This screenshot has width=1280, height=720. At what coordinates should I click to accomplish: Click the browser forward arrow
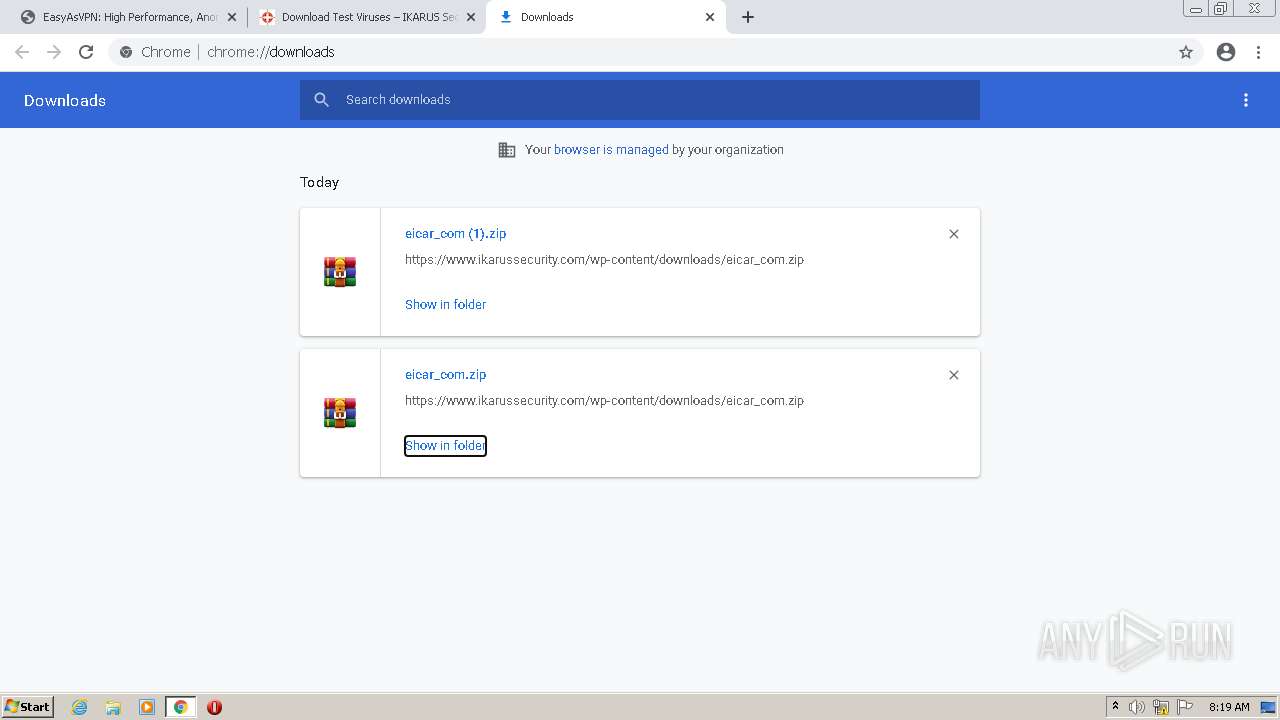(x=54, y=52)
